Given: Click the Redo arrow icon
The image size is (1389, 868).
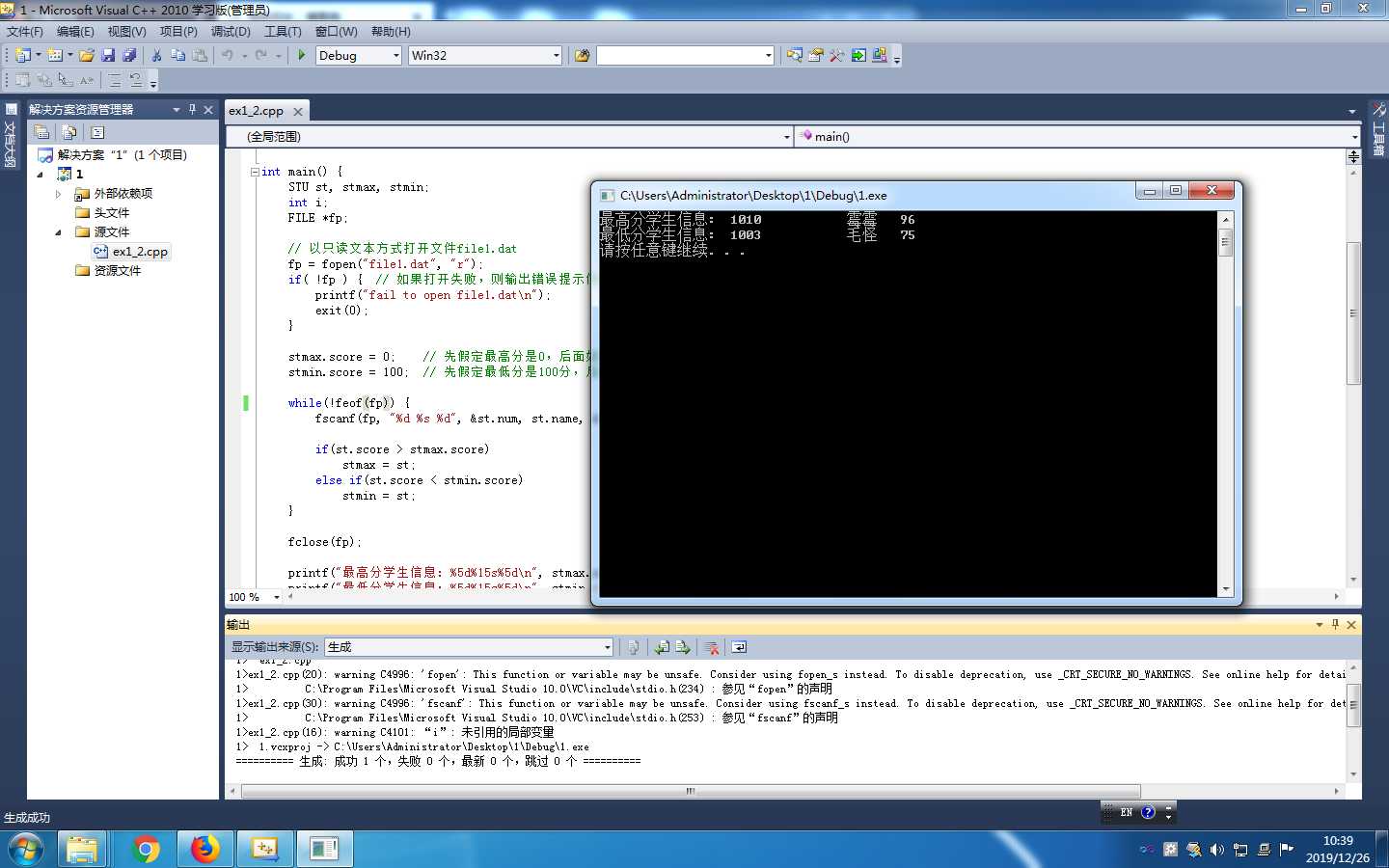Looking at the screenshot, I should [261, 55].
